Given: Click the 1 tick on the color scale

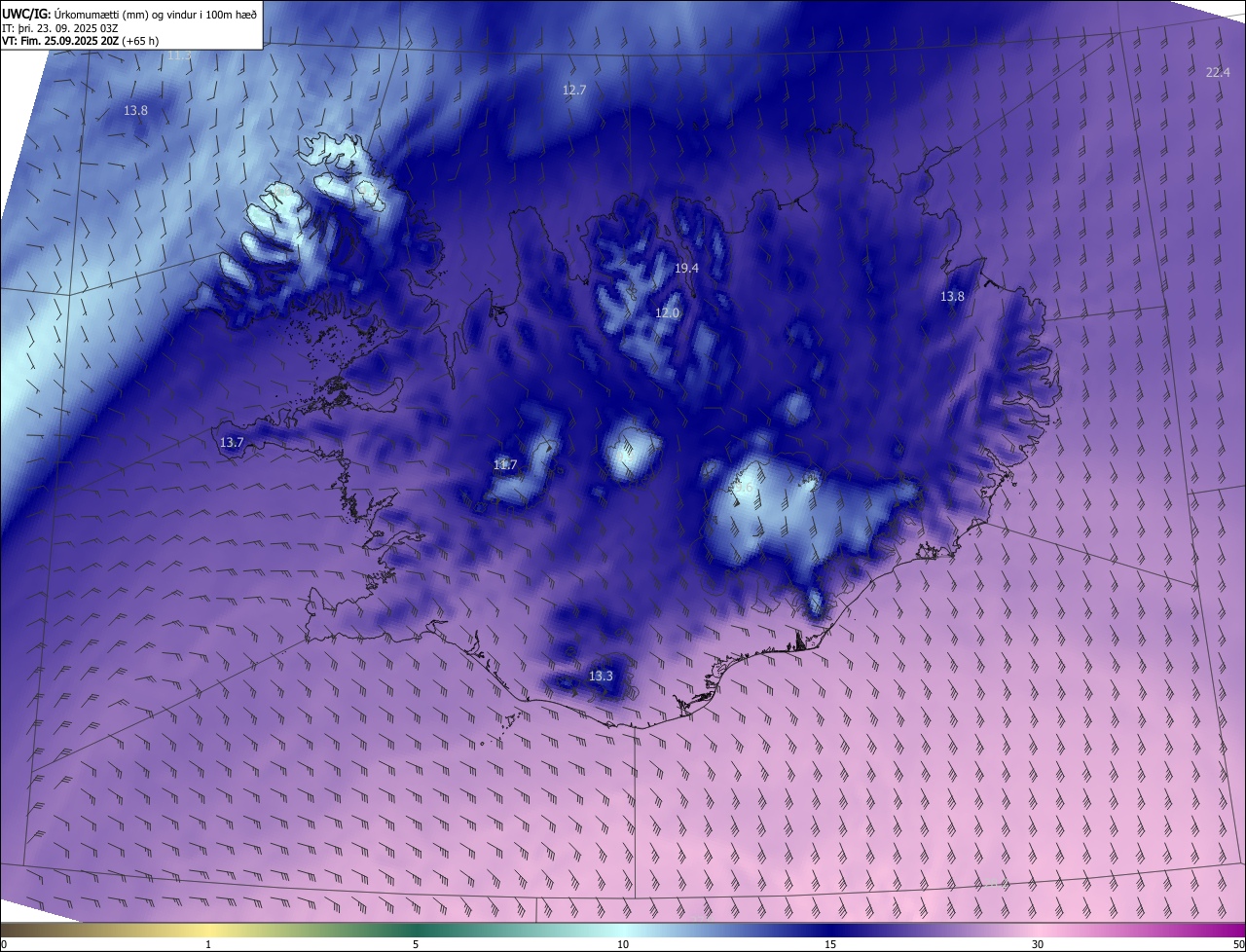Looking at the screenshot, I should click(209, 944).
